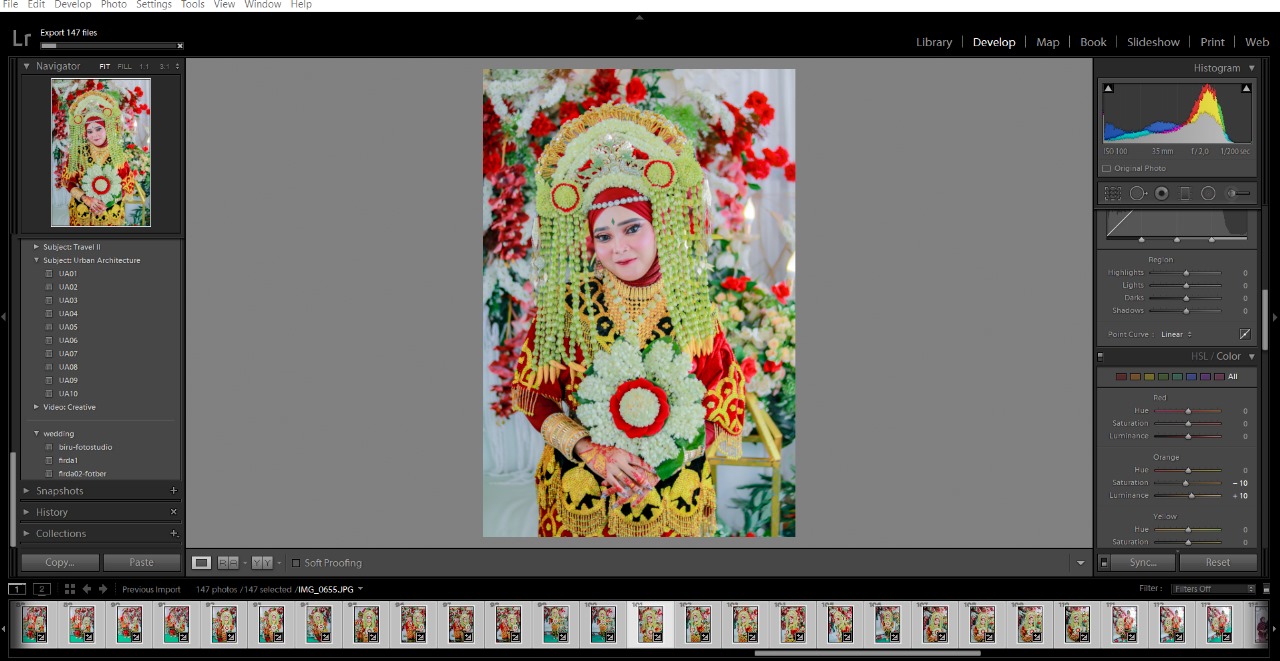This screenshot has width=1280, height=661.
Task: Choose the Radial Filter tool
Action: [1208, 193]
